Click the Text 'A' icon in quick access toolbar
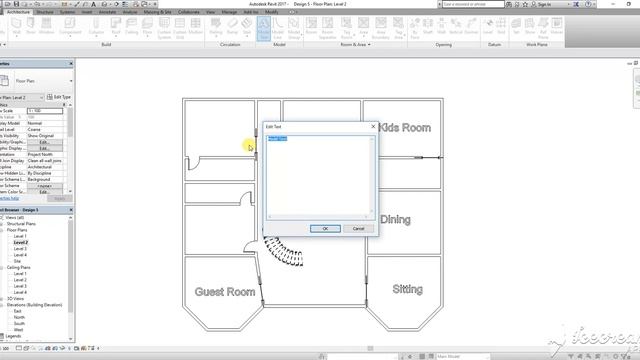Viewport: 640px width, 360px height. click(x=93, y=4)
